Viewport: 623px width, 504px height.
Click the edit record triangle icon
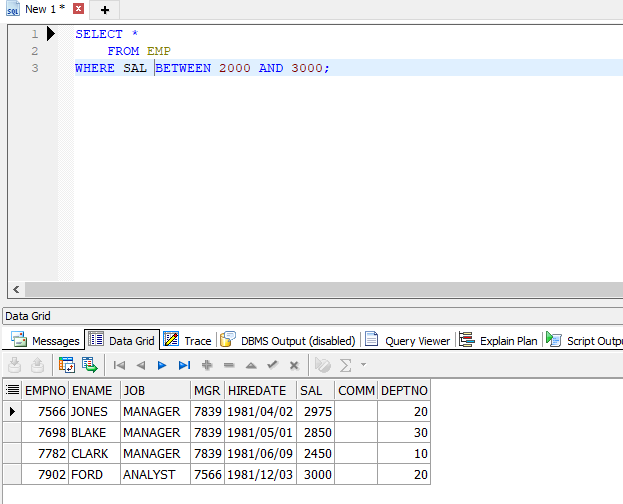pos(251,365)
